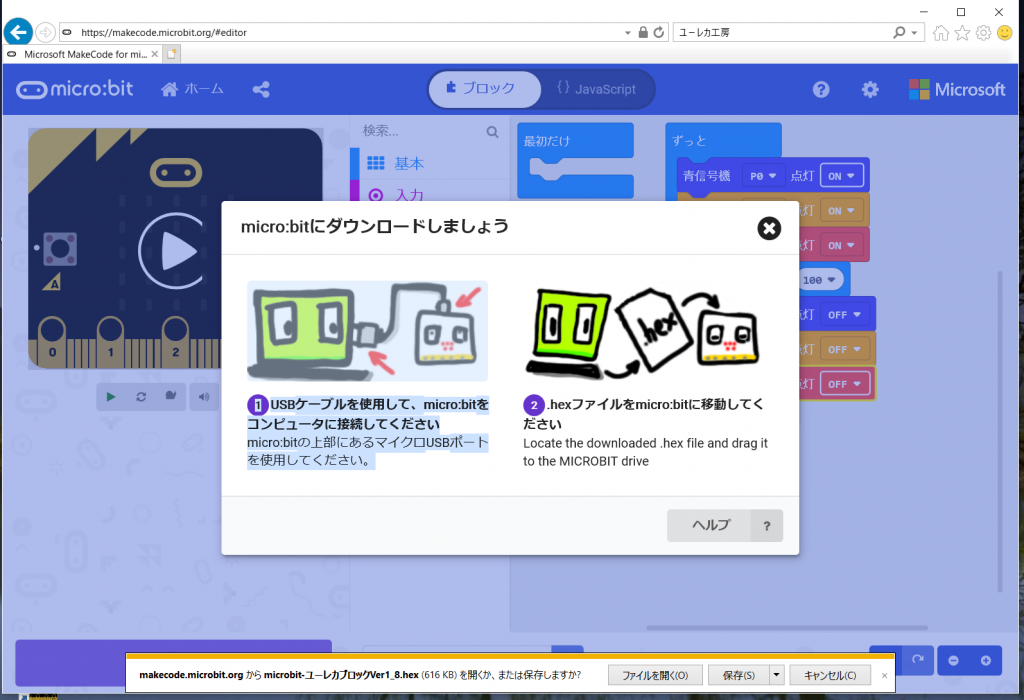Start simulator with the large play circle
This screenshot has width=1024, height=700.
tap(172, 251)
